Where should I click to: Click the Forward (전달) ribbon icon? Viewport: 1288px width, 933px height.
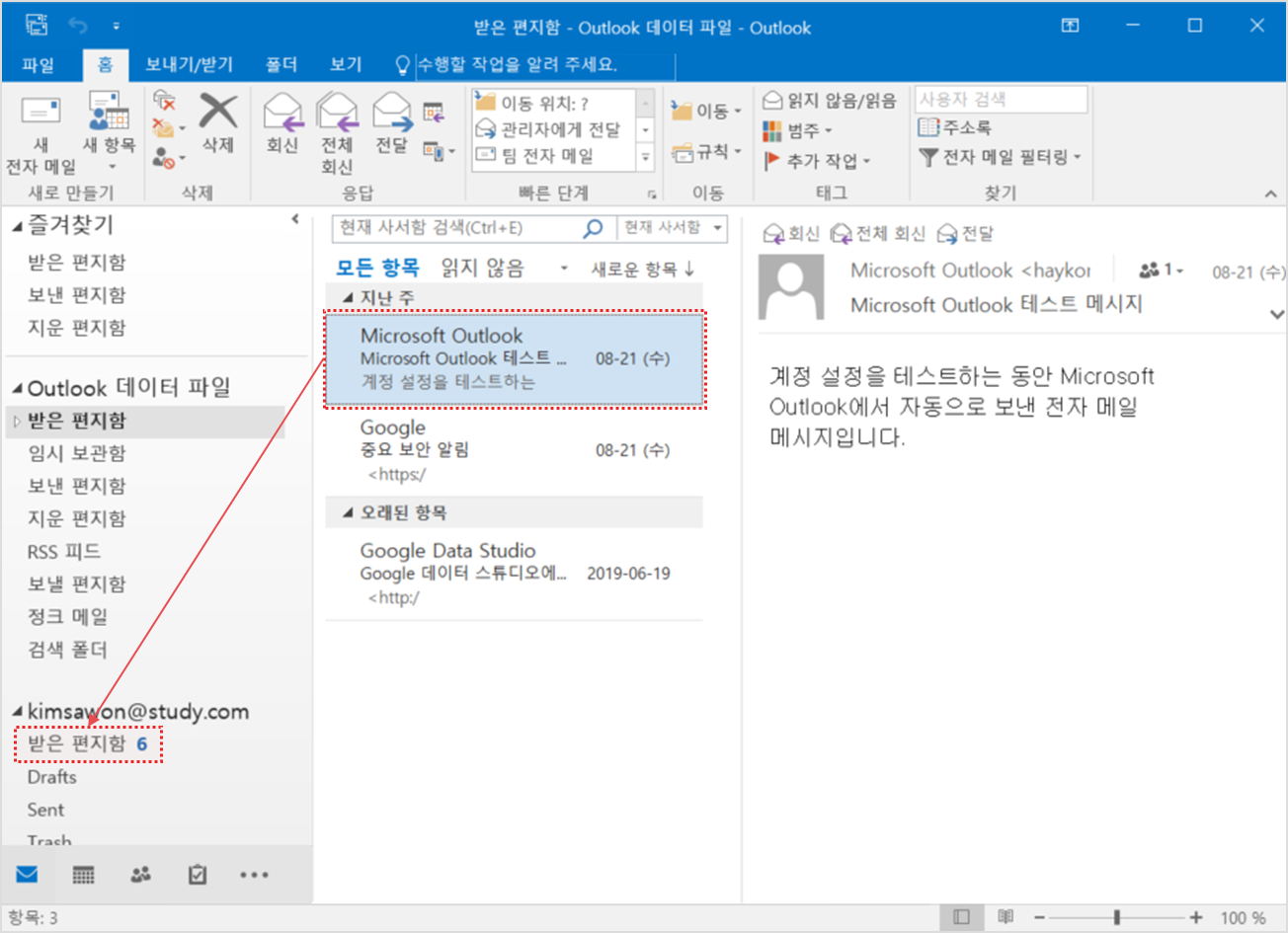392,114
